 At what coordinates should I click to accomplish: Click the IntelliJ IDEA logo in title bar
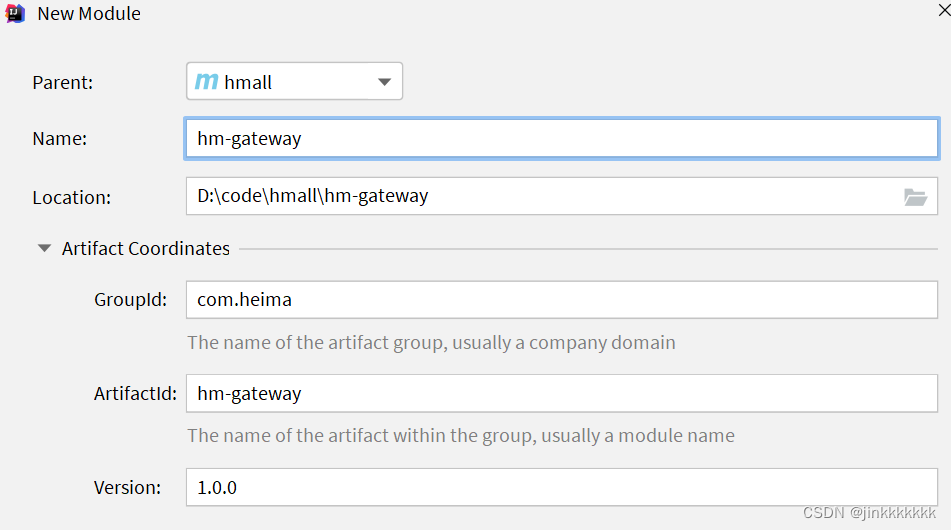coord(15,13)
